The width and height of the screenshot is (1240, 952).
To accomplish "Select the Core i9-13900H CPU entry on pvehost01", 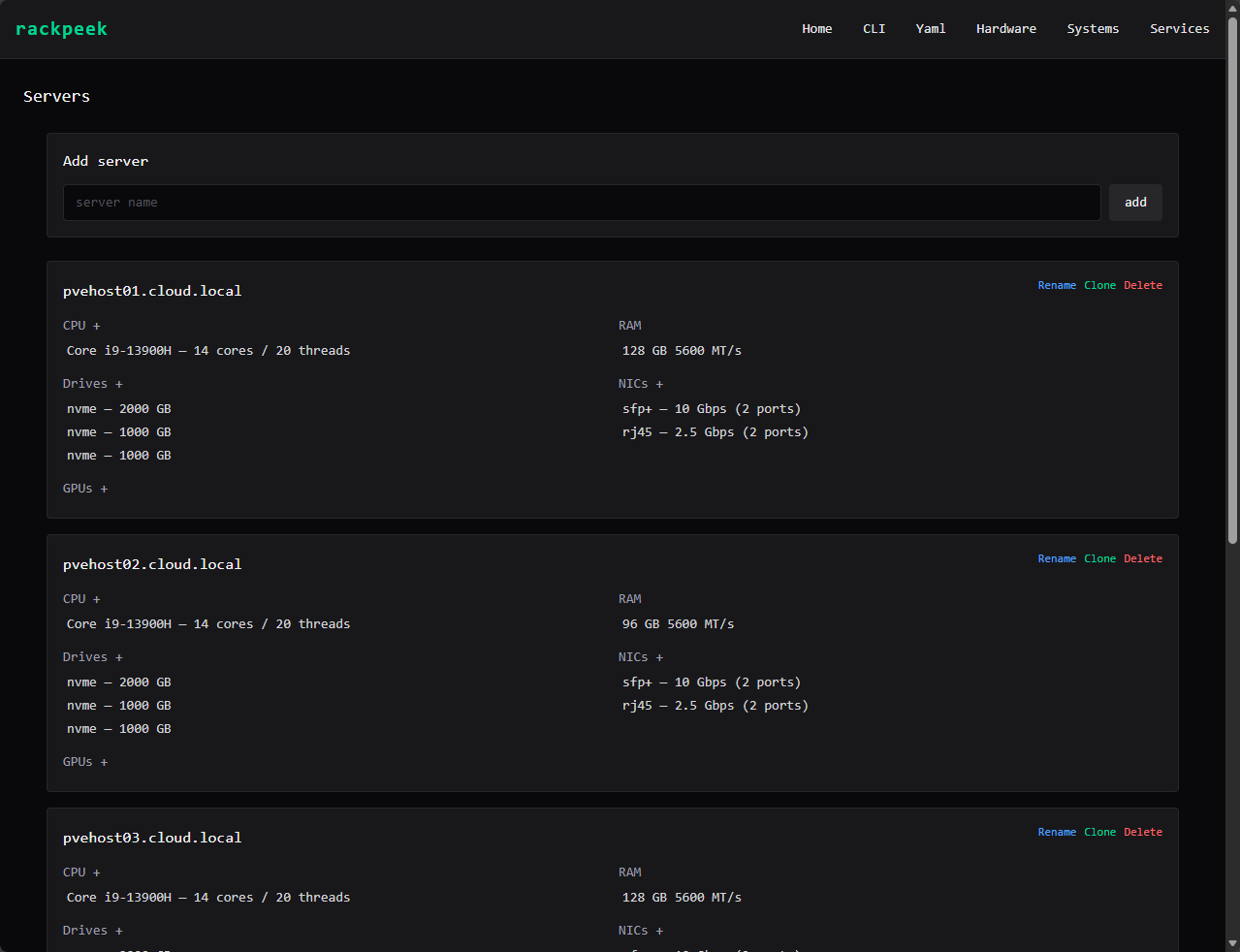I will coord(208,351).
